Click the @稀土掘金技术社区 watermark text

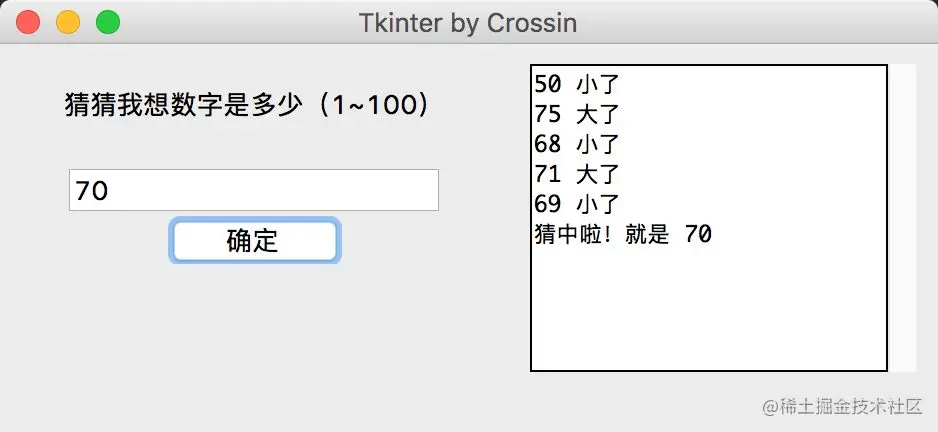pyautogui.click(x=841, y=407)
